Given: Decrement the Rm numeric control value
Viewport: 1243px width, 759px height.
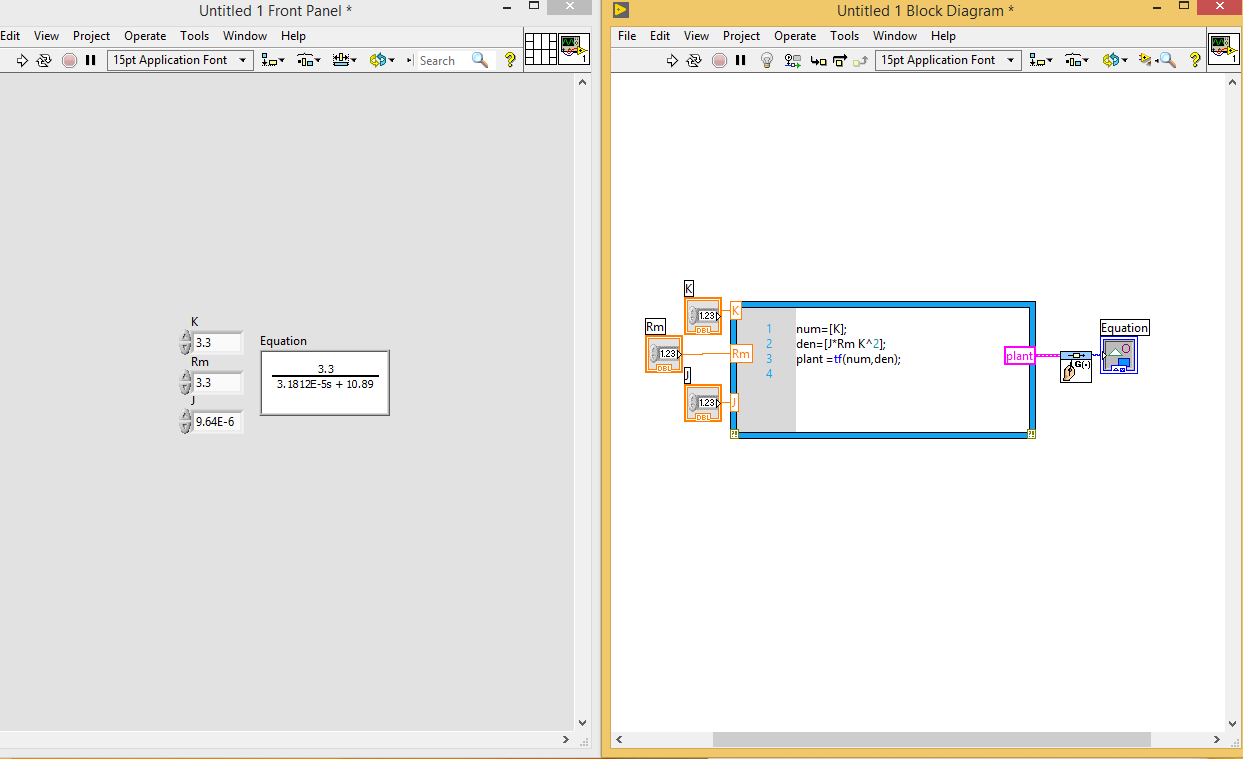Looking at the screenshot, I should 186,387.
